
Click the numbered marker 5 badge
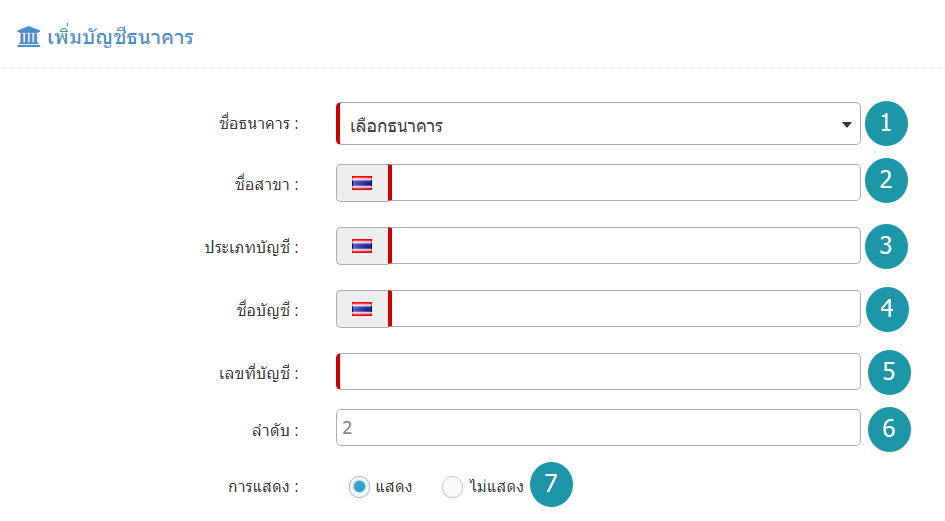pos(889,372)
